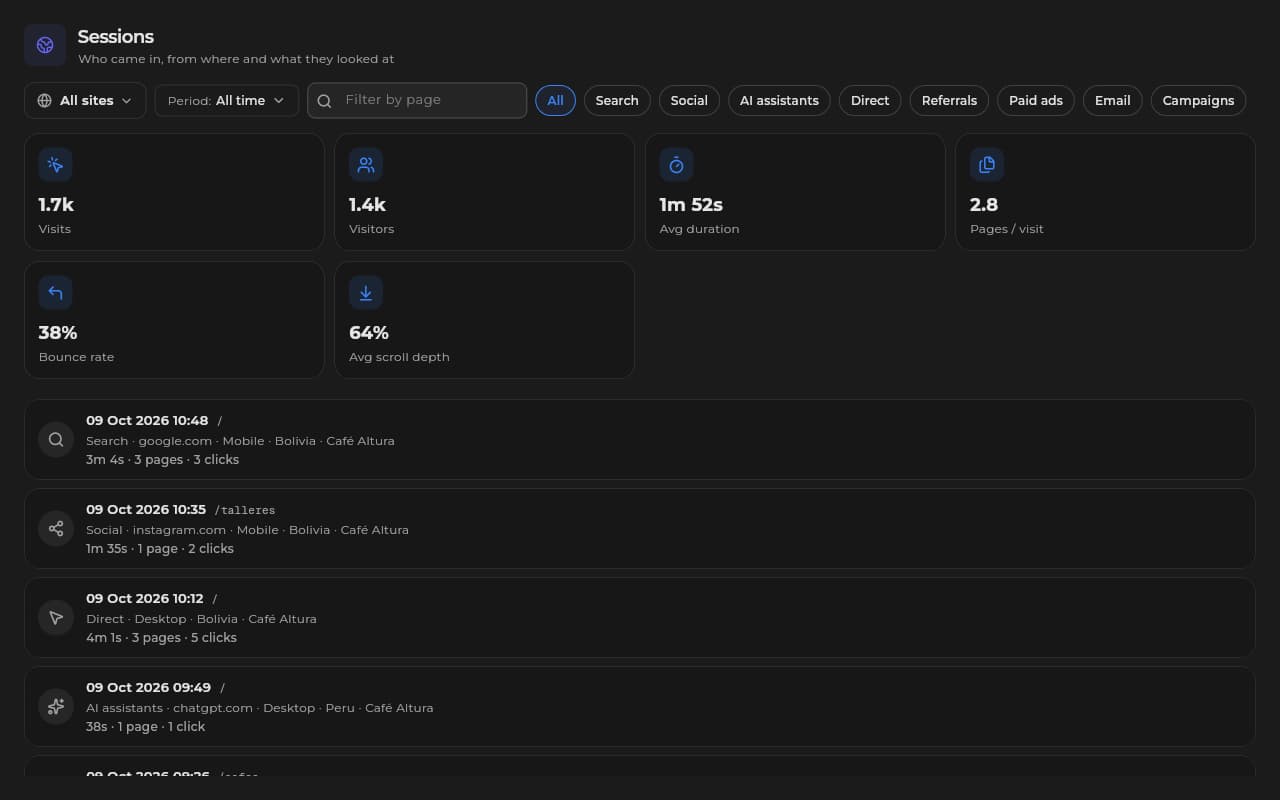This screenshot has height=800, width=1280.
Task: Open the 09 Oct 2026 10:48 session
Action: point(639,439)
